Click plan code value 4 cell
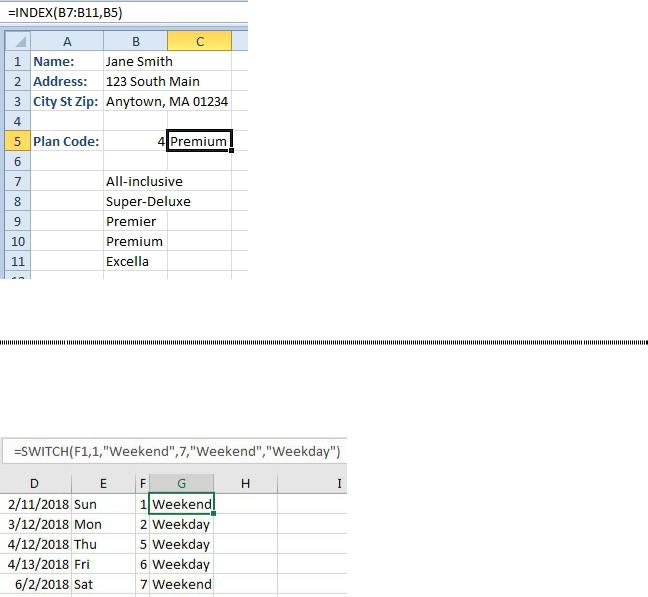 136,141
